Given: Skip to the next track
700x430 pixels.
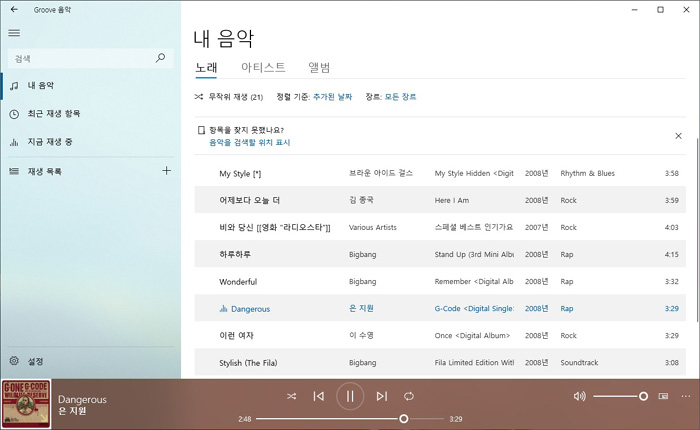Looking at the screenshot, I should [382, 396].
